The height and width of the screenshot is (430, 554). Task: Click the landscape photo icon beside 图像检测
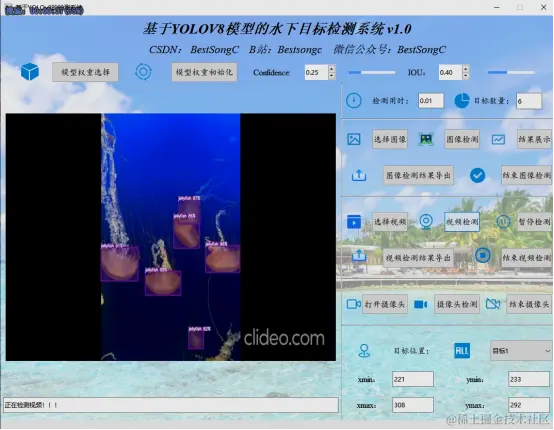pos(426,139)
